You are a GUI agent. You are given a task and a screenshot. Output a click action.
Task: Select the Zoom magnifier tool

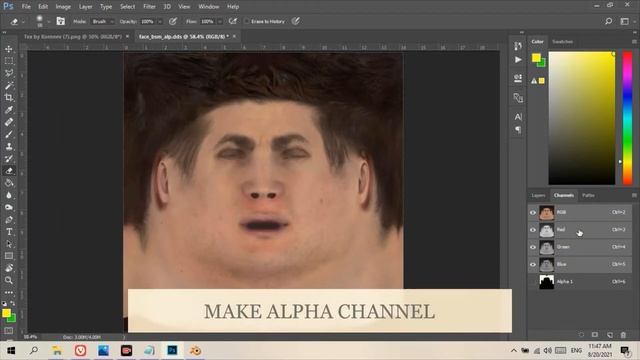click(9, 280)
